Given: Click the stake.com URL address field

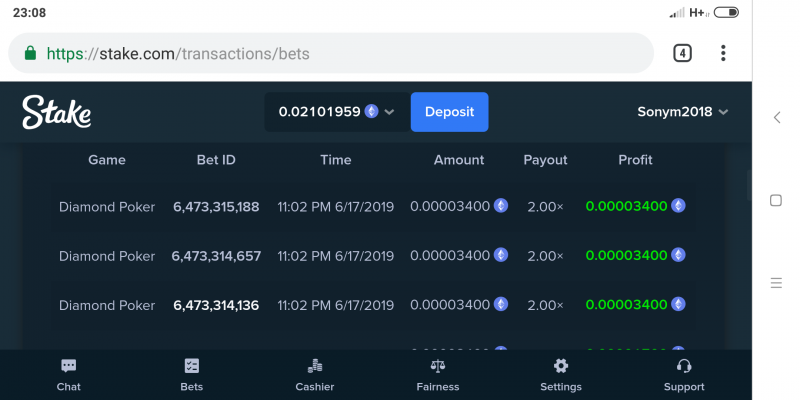Looking at the screenshot, I should [331, 53].
